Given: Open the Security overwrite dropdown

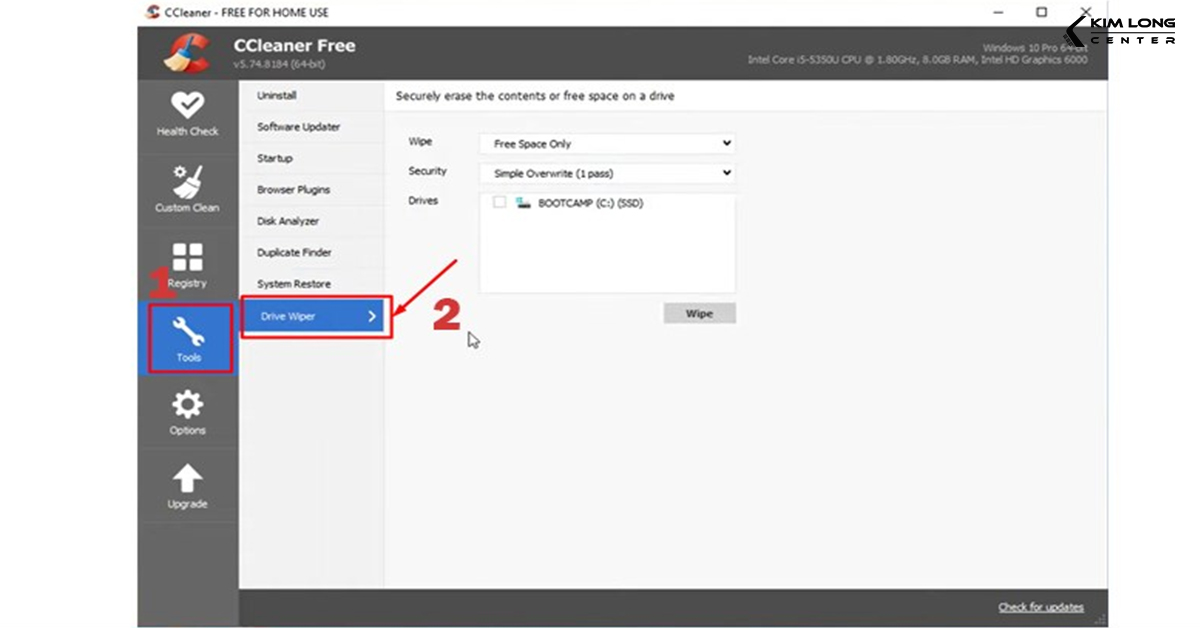Looking at the screenshot, I should [607, 173].
